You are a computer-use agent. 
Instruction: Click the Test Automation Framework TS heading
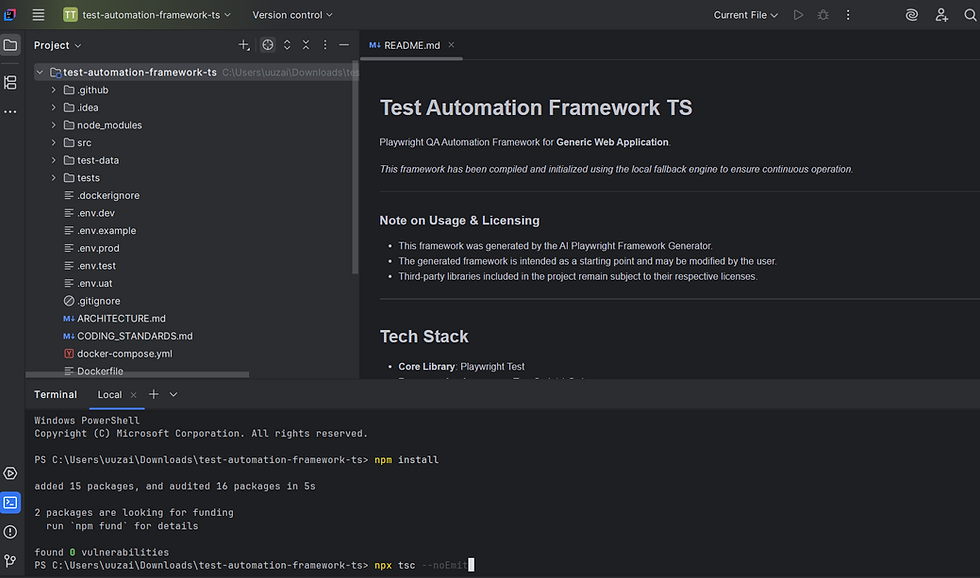[x=536, y=107]
